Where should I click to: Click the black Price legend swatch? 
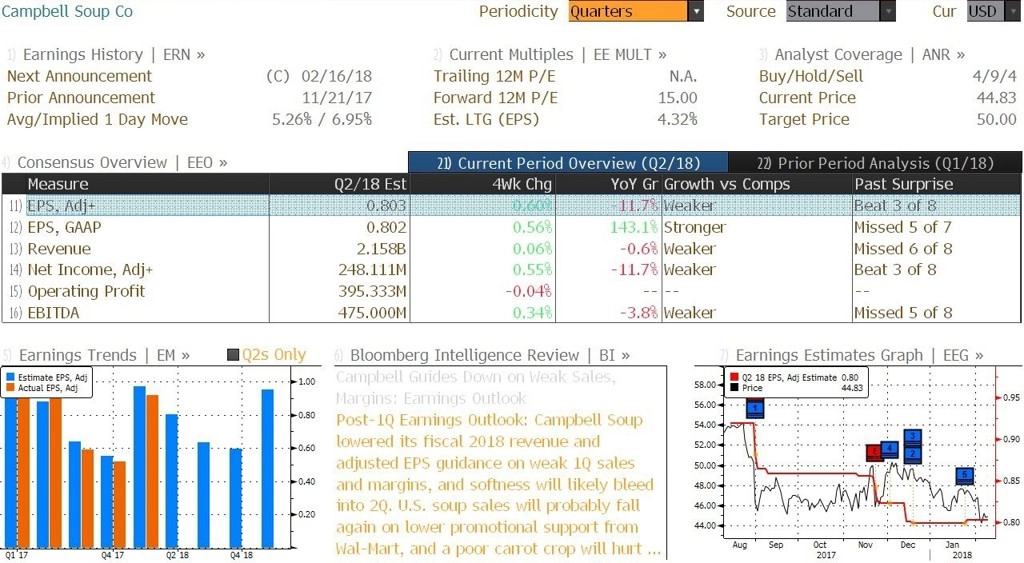[x=734, y=388]
